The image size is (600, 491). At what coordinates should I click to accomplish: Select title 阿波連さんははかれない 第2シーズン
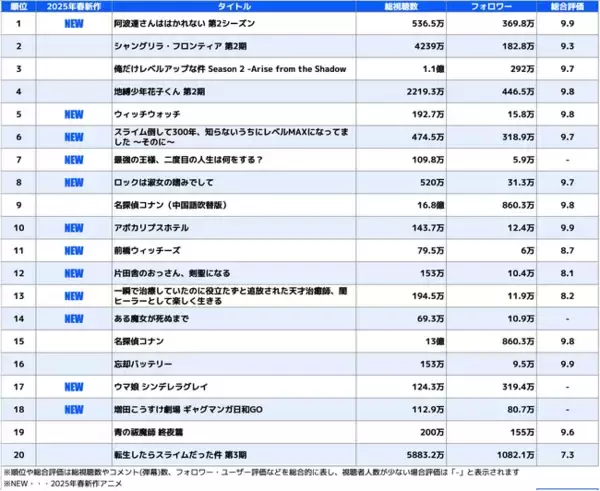click(x=184, y=23)
